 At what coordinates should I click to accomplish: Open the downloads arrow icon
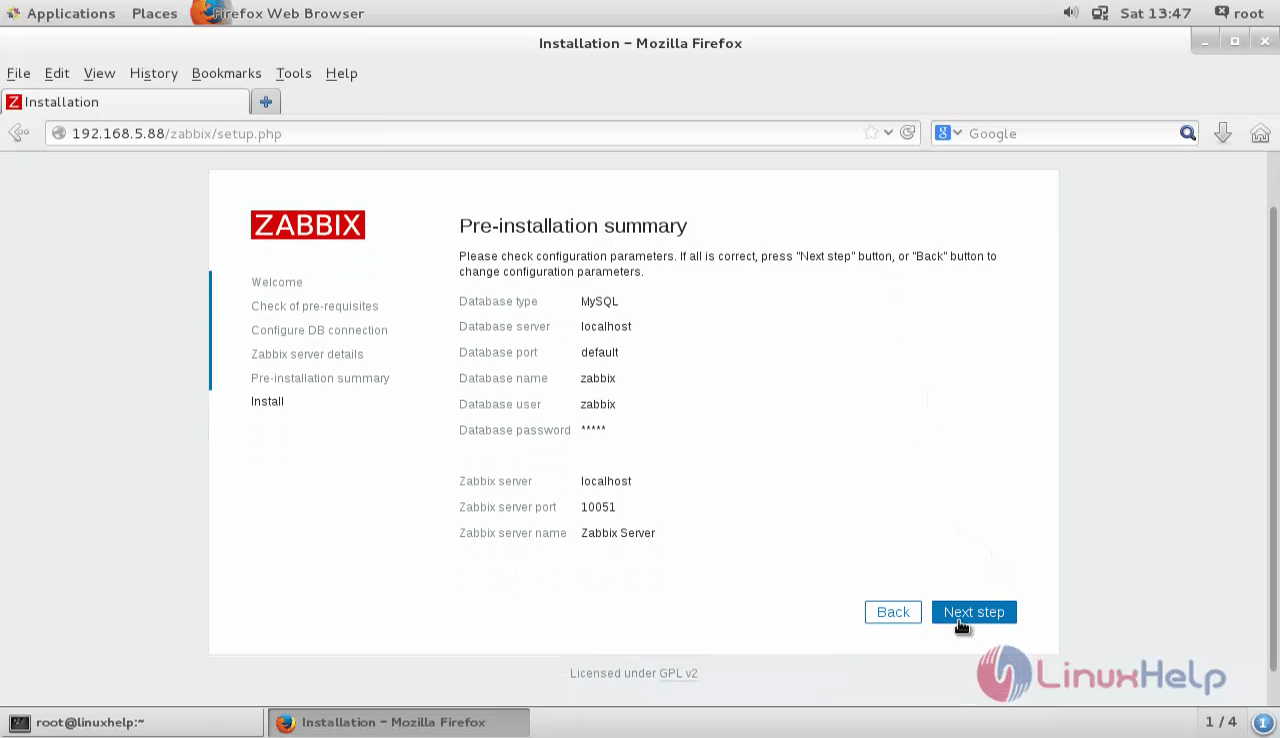tap(1223, 133)
